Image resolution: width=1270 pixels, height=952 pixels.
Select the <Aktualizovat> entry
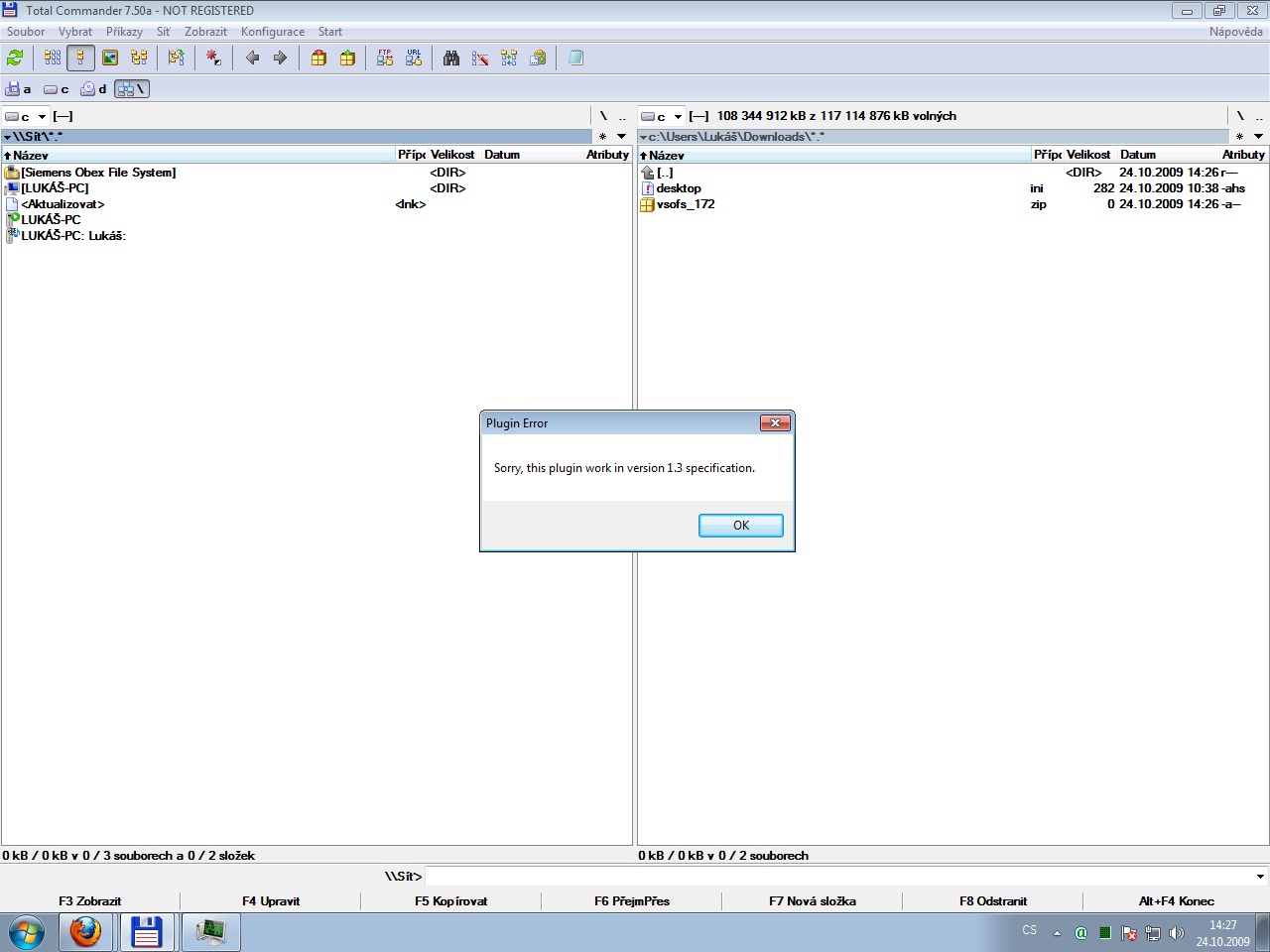point(63,204)
